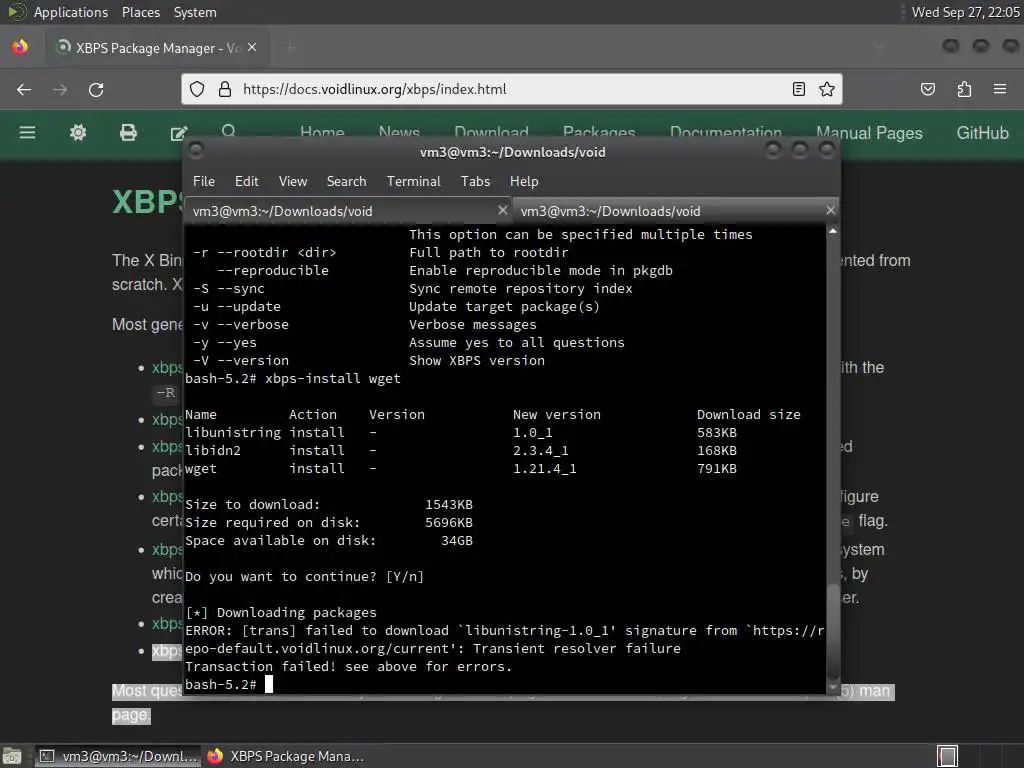Click the 'libidn2' package row
This screenshot has width=1024, height=768.
(461, 451)
